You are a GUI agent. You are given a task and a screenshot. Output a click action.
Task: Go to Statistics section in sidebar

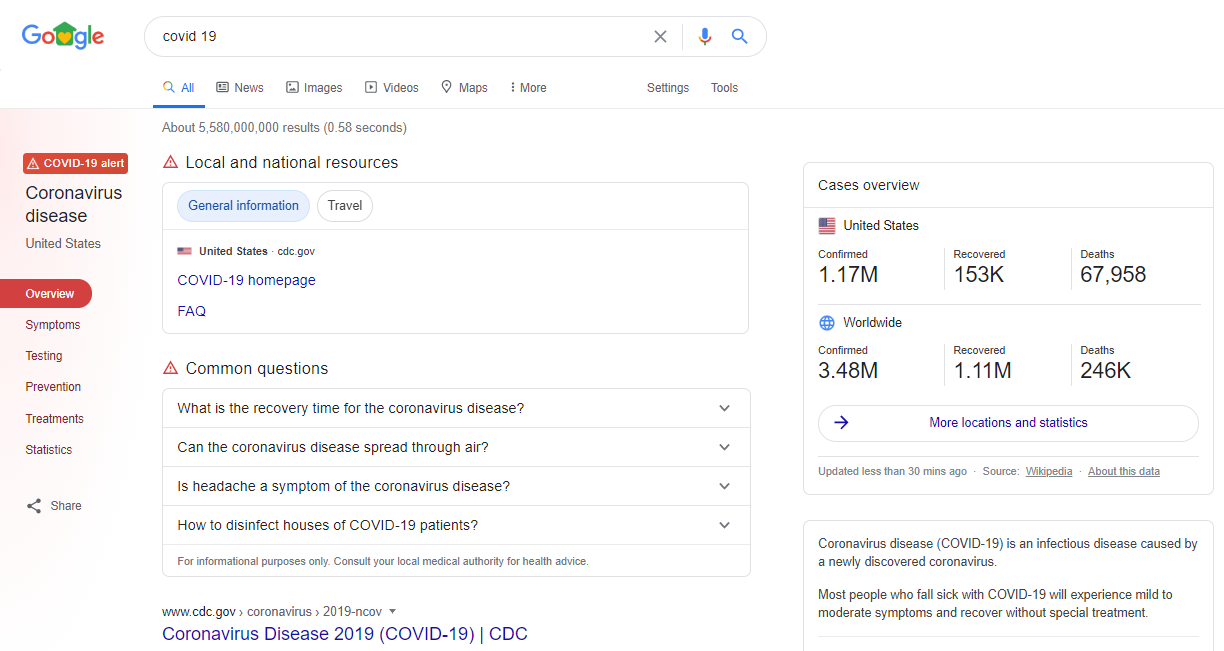coord(49,450)
